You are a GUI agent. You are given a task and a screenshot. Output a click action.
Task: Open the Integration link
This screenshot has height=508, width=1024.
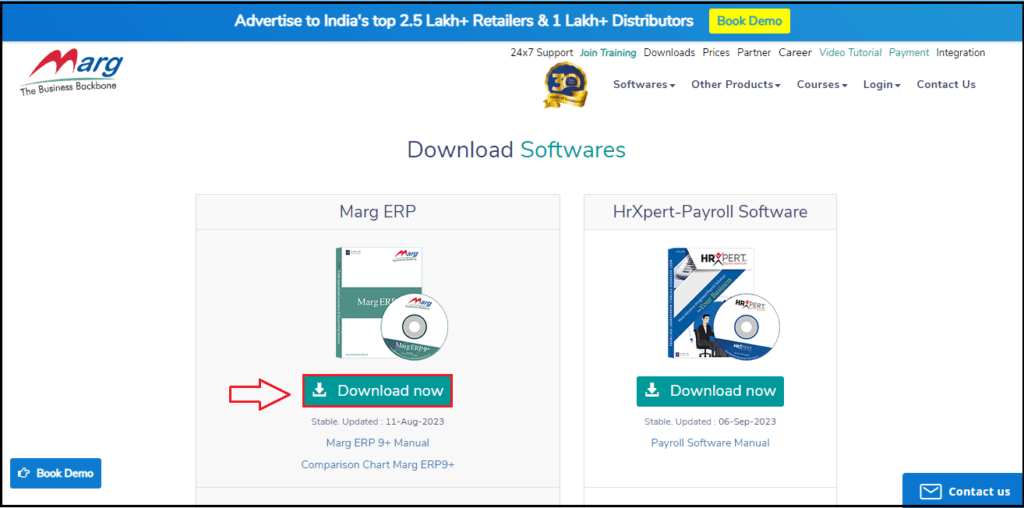point(961,53)
